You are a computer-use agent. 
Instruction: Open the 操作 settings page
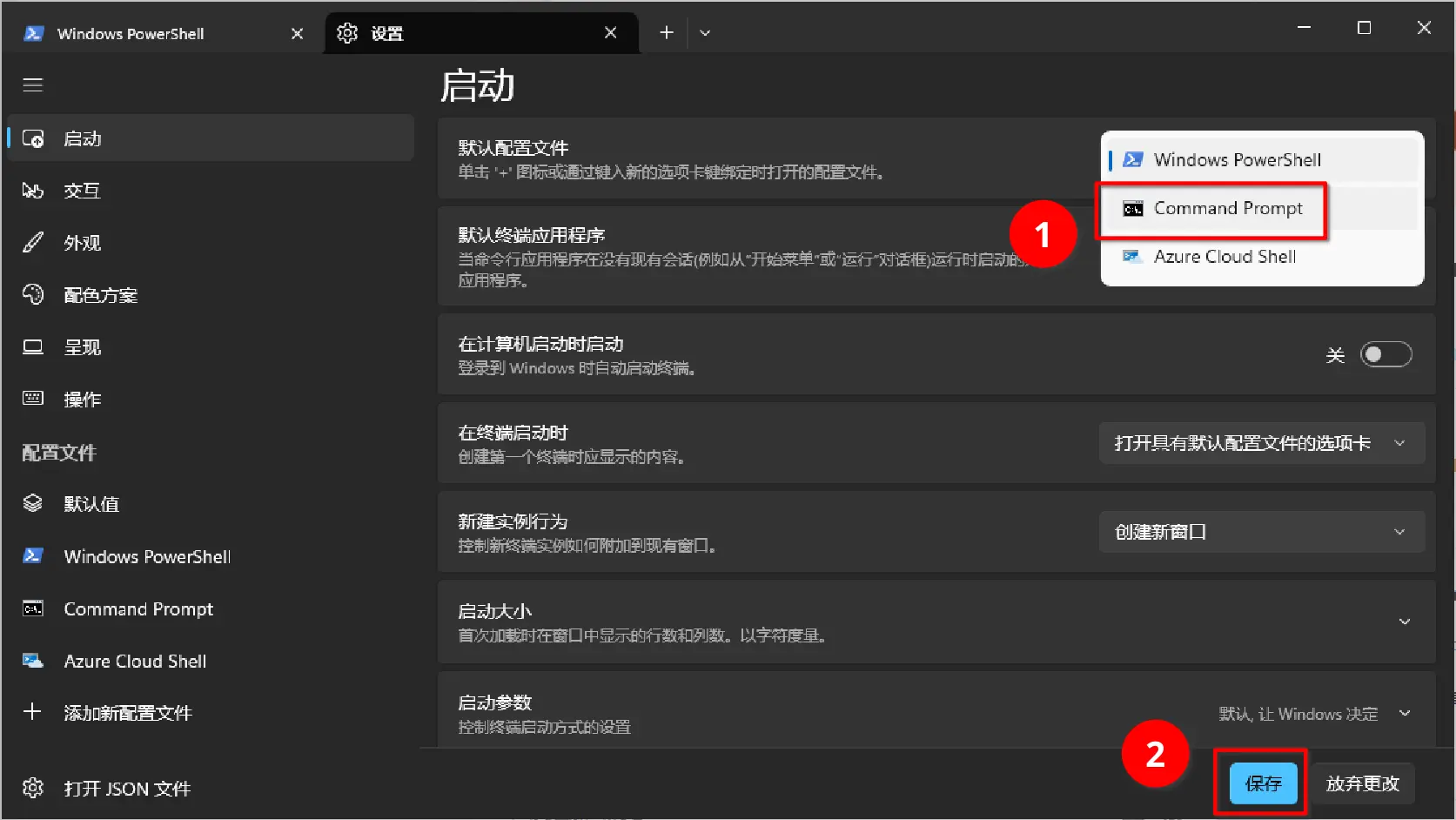point(211,400)
